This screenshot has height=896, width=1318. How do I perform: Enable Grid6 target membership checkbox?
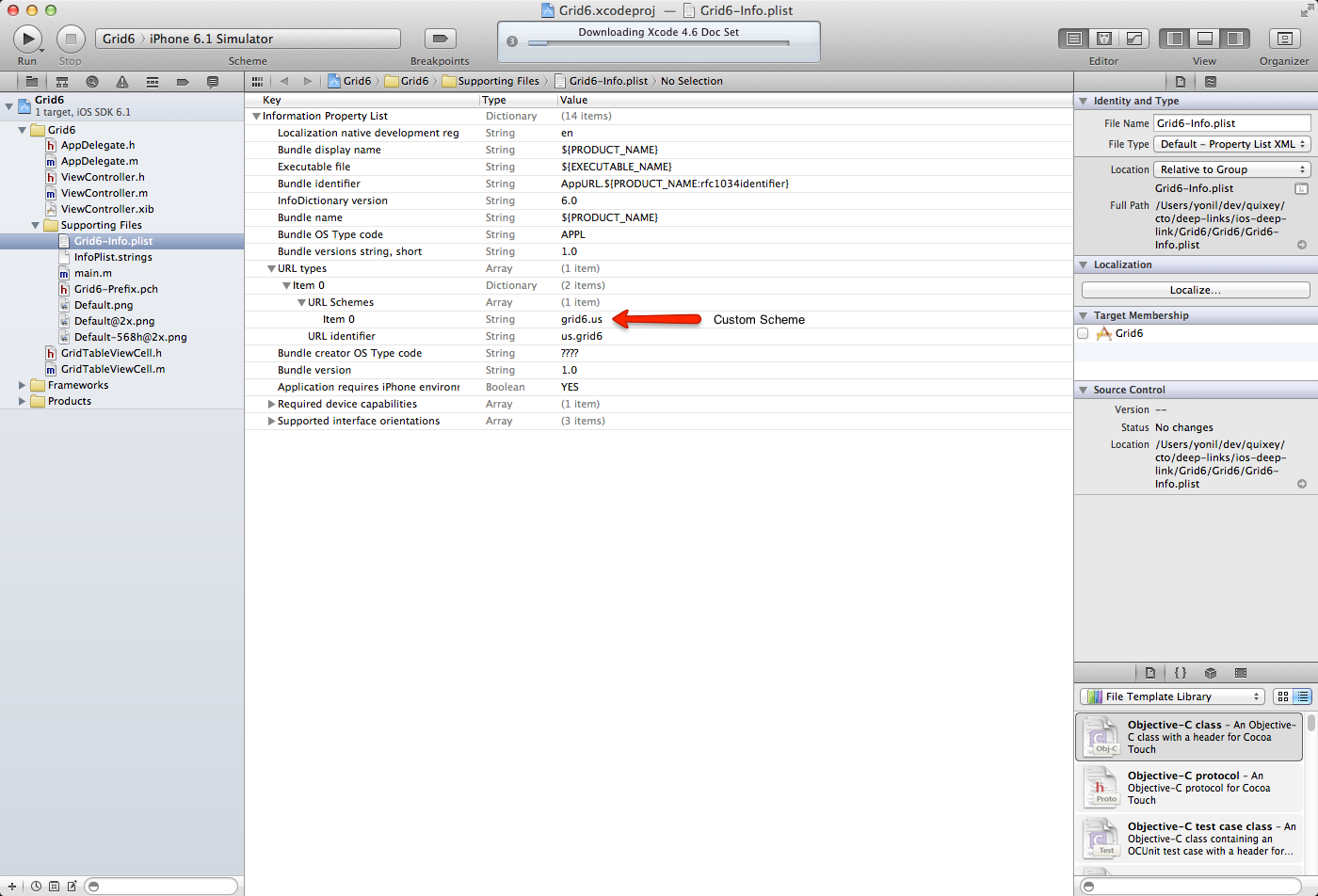tap(1083, 333)
